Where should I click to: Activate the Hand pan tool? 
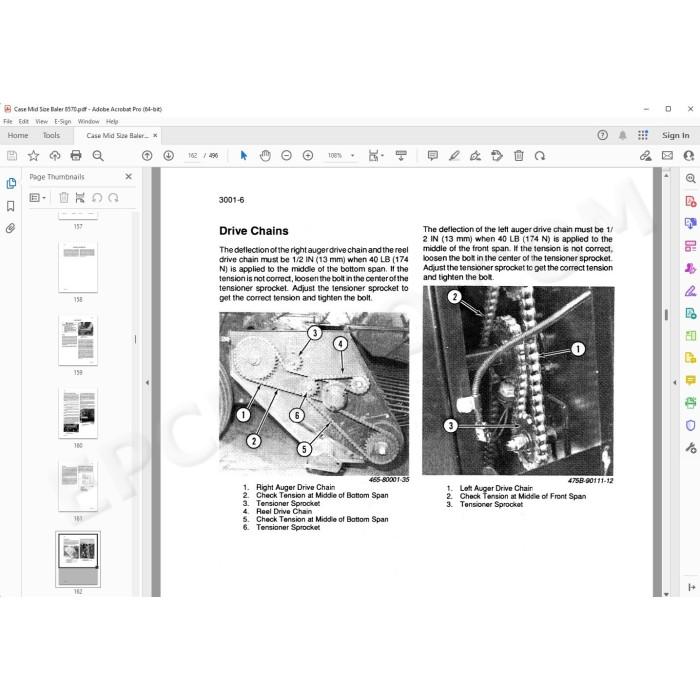(265, 155)
